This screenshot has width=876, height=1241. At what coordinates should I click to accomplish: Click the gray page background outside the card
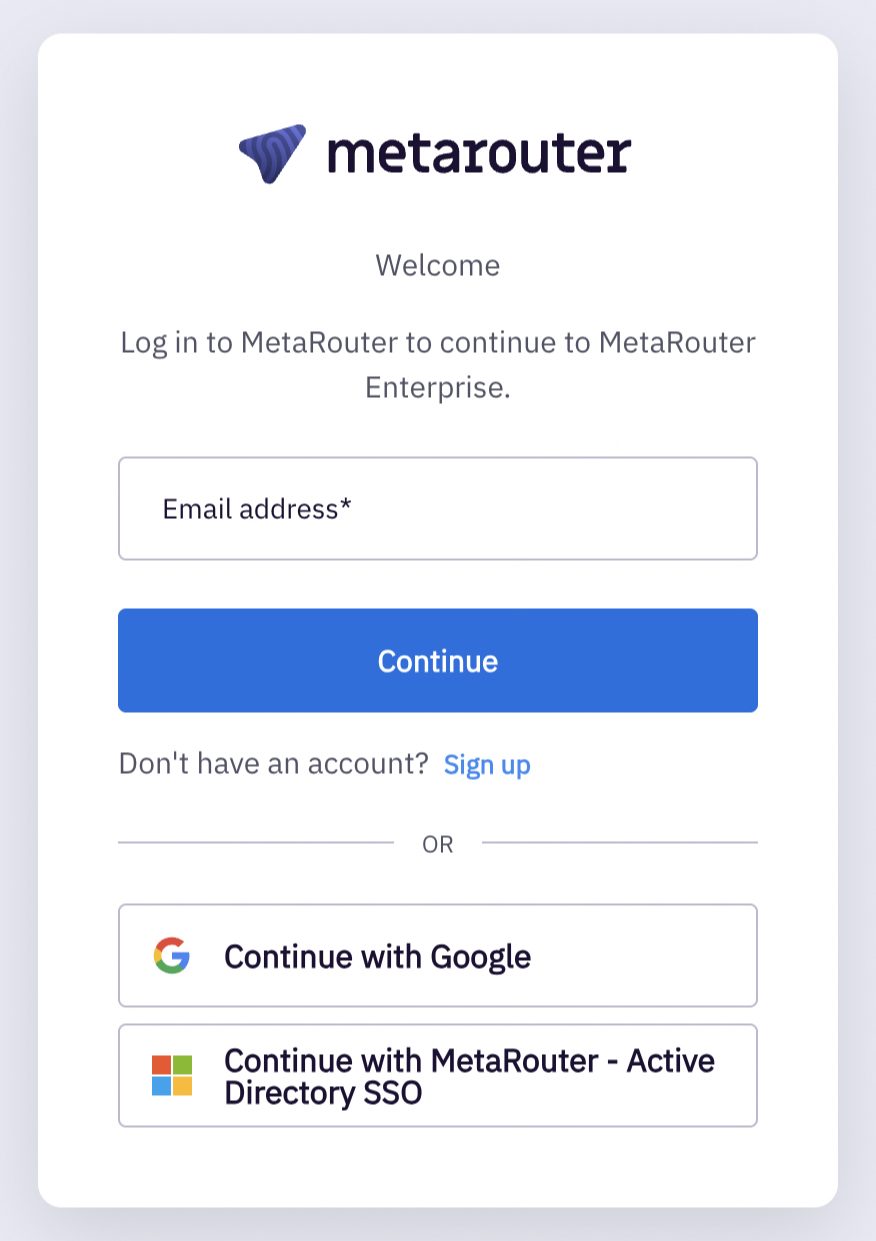[18, 620]
